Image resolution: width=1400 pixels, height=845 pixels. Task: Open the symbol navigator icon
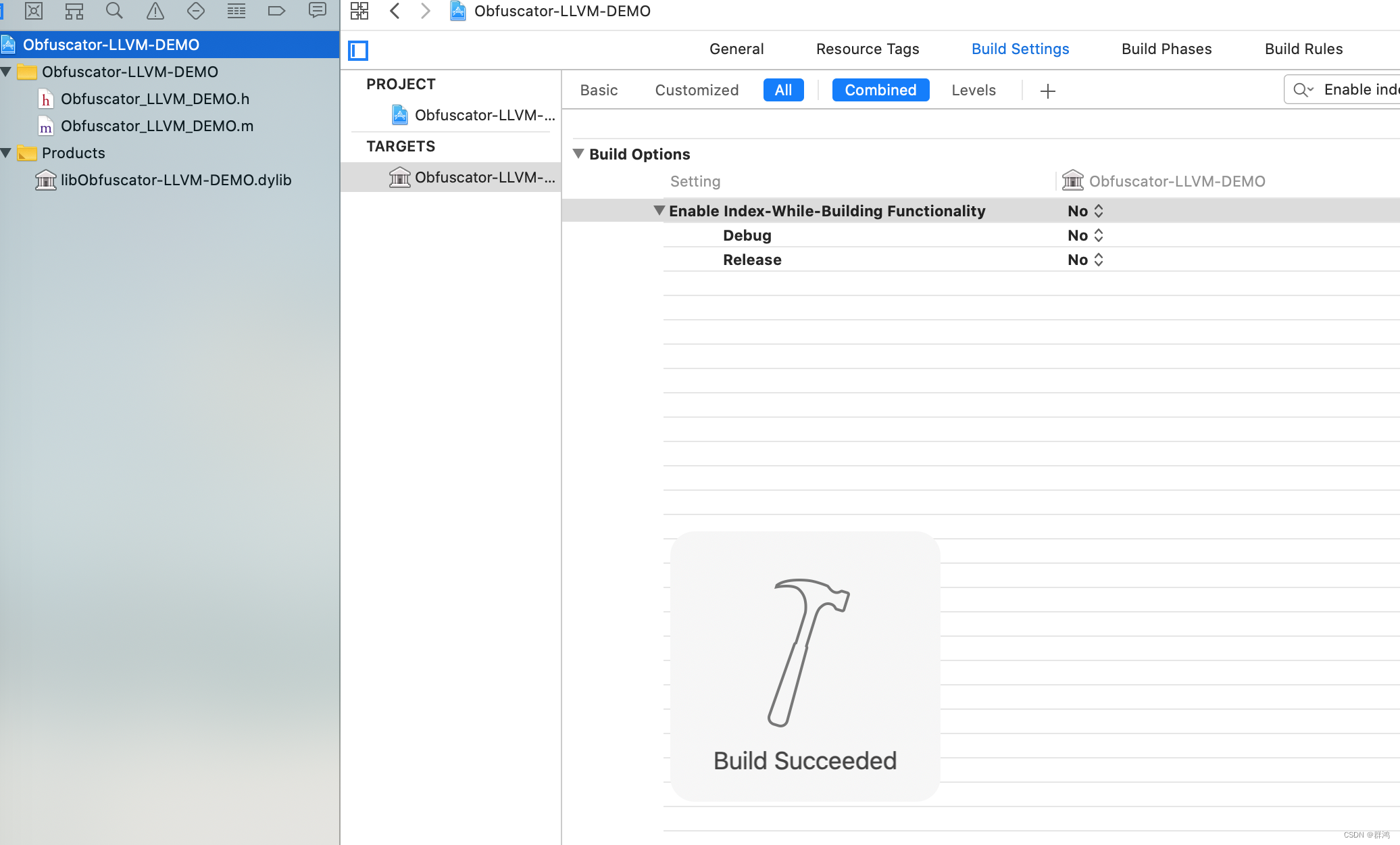coord(74,11)
